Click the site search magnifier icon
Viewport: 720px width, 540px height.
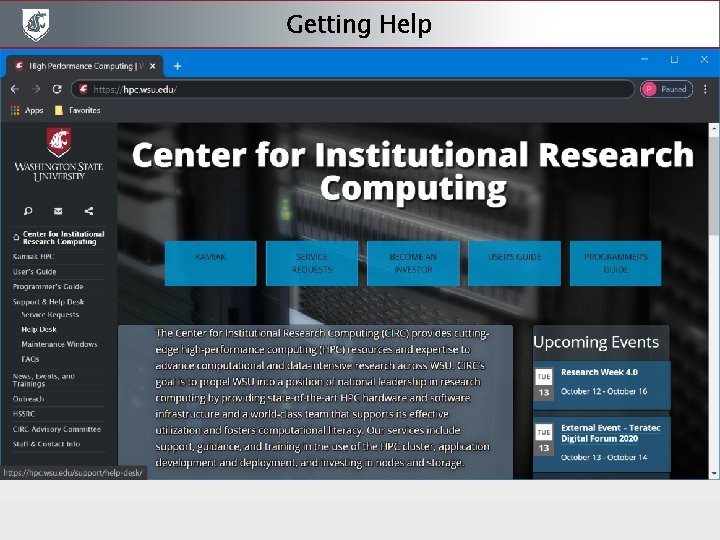pyautogui.click(x=28, y=211)
